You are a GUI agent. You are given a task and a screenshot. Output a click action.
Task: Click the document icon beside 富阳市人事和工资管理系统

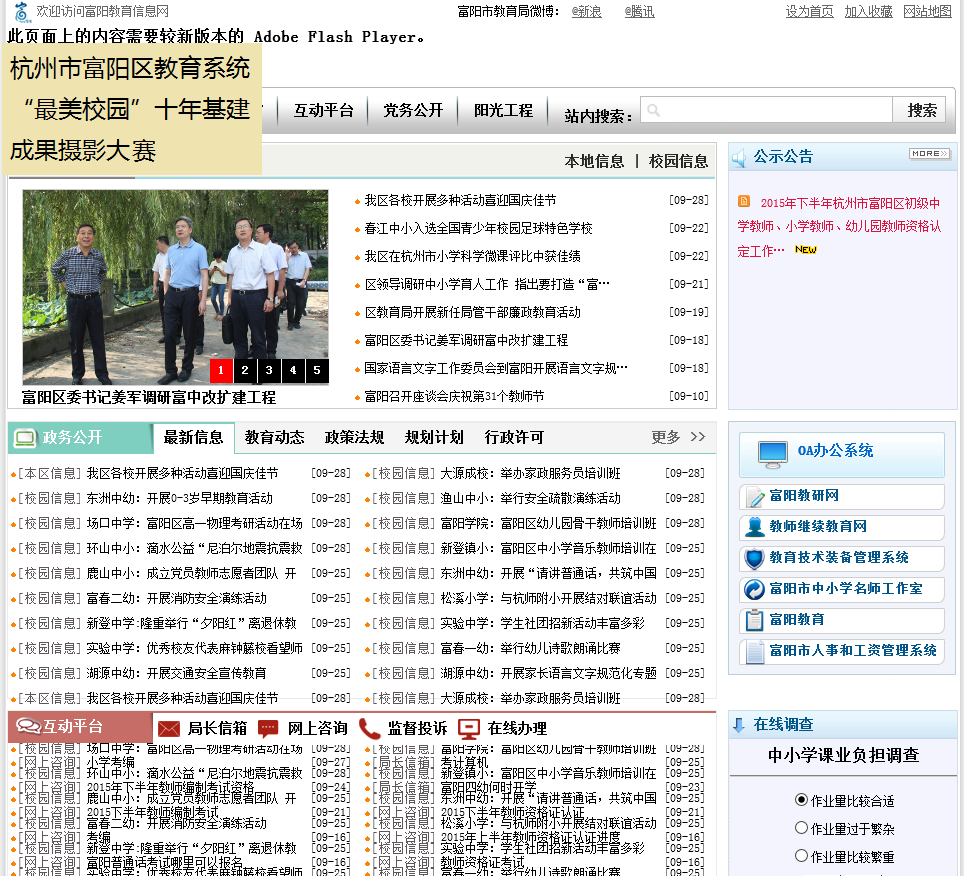coord(754,652)
